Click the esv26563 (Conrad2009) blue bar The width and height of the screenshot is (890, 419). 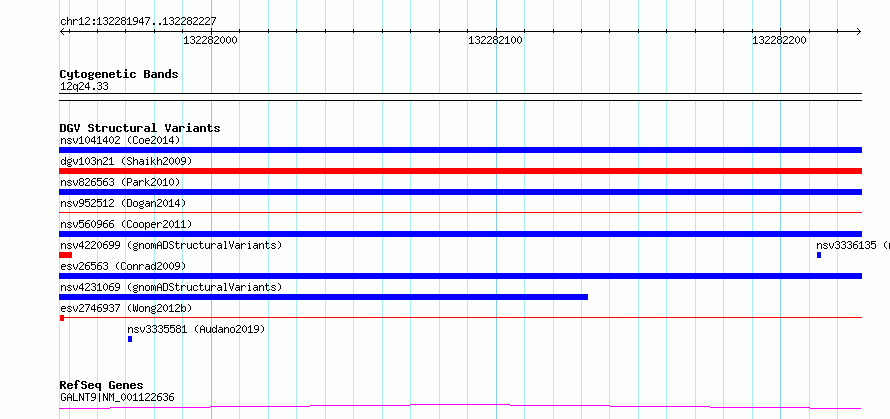click(x=460, y=276)
